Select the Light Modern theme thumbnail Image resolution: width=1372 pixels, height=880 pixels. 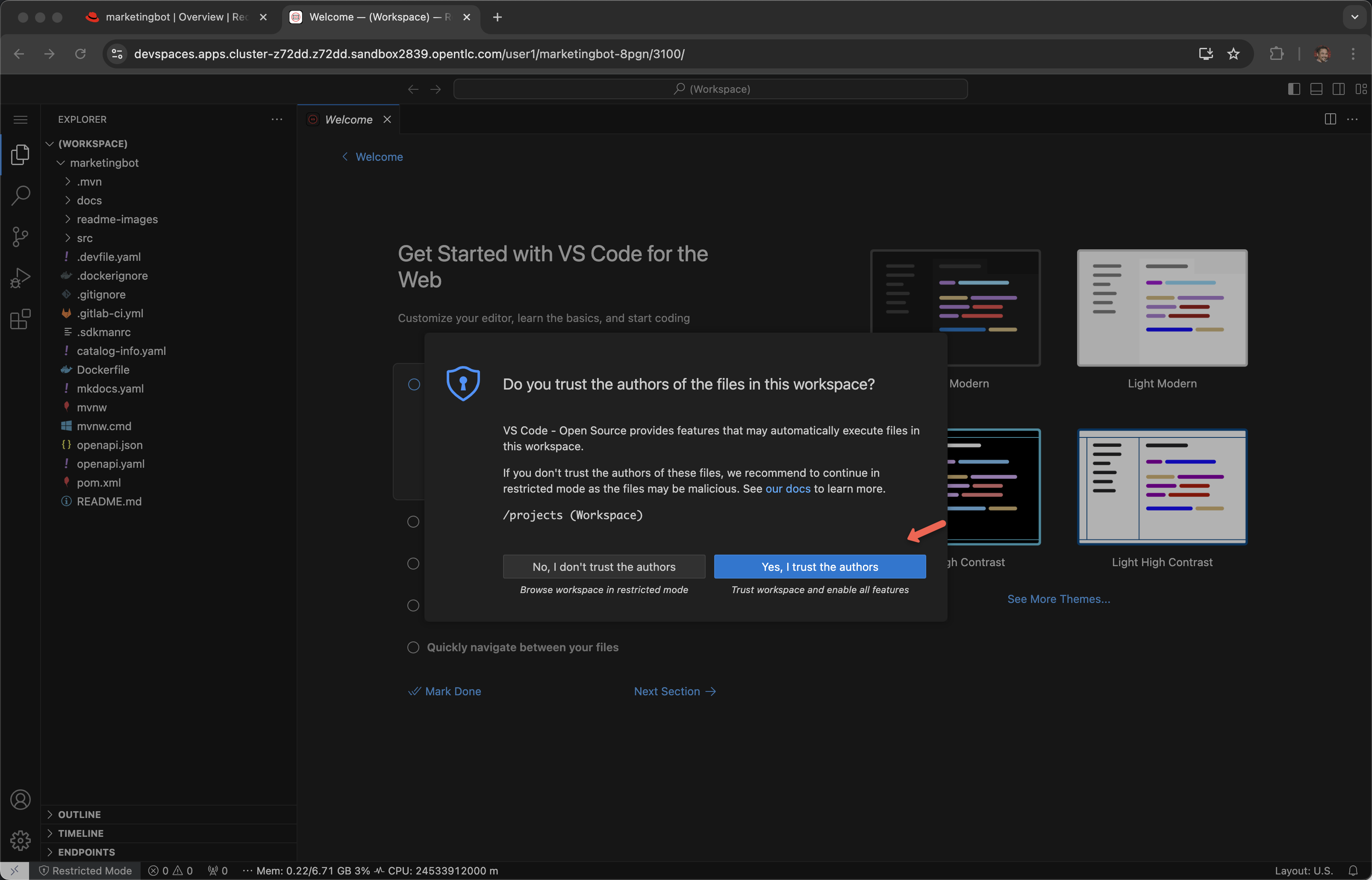click(1161, 308)
